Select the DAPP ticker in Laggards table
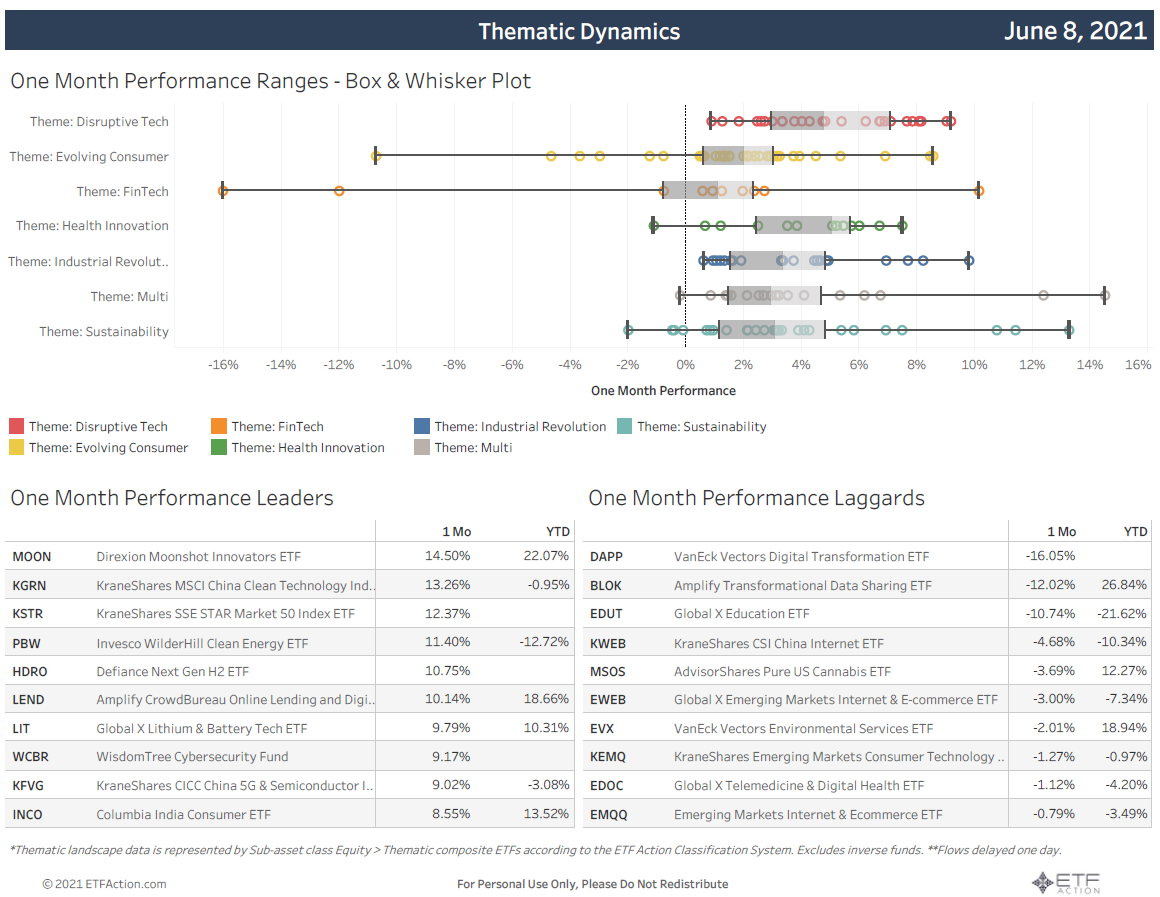Viewport: 1160px width, 897px height. 606,557
